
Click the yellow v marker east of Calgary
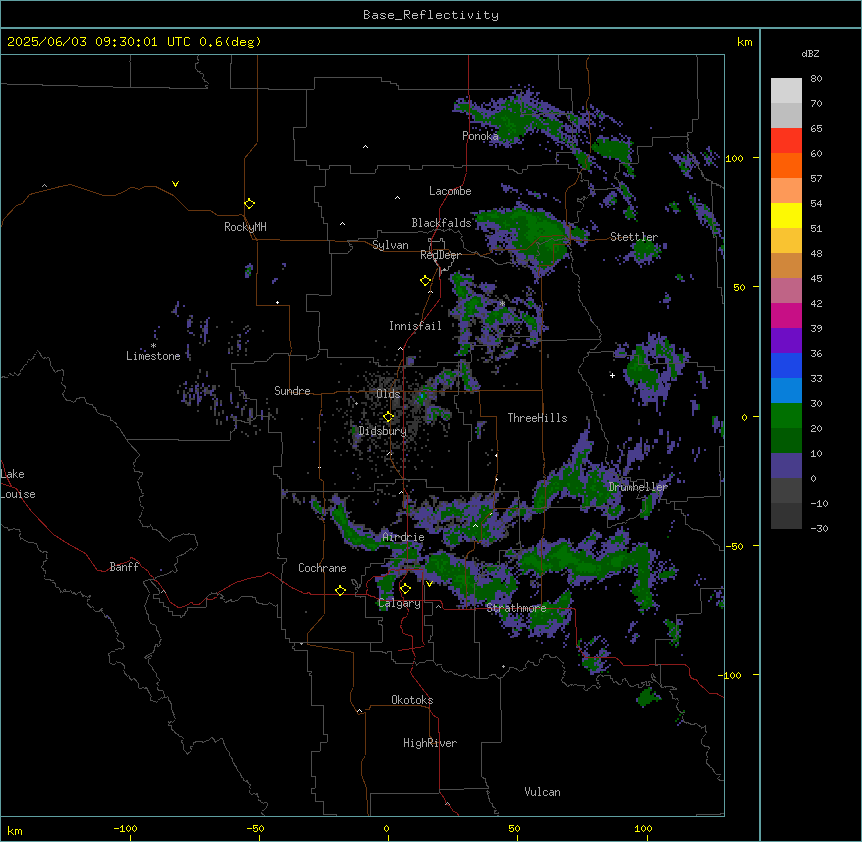[x=429, y=584]
